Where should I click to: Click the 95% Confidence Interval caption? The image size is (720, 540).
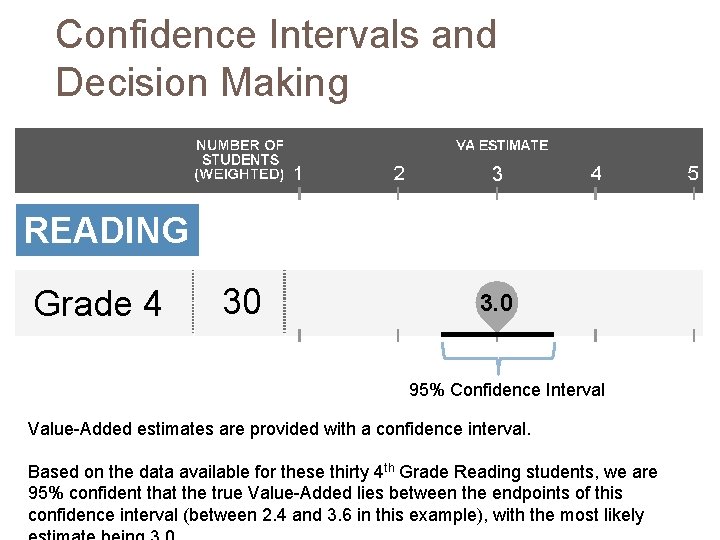pyautogui.click(x=506, y=390)
